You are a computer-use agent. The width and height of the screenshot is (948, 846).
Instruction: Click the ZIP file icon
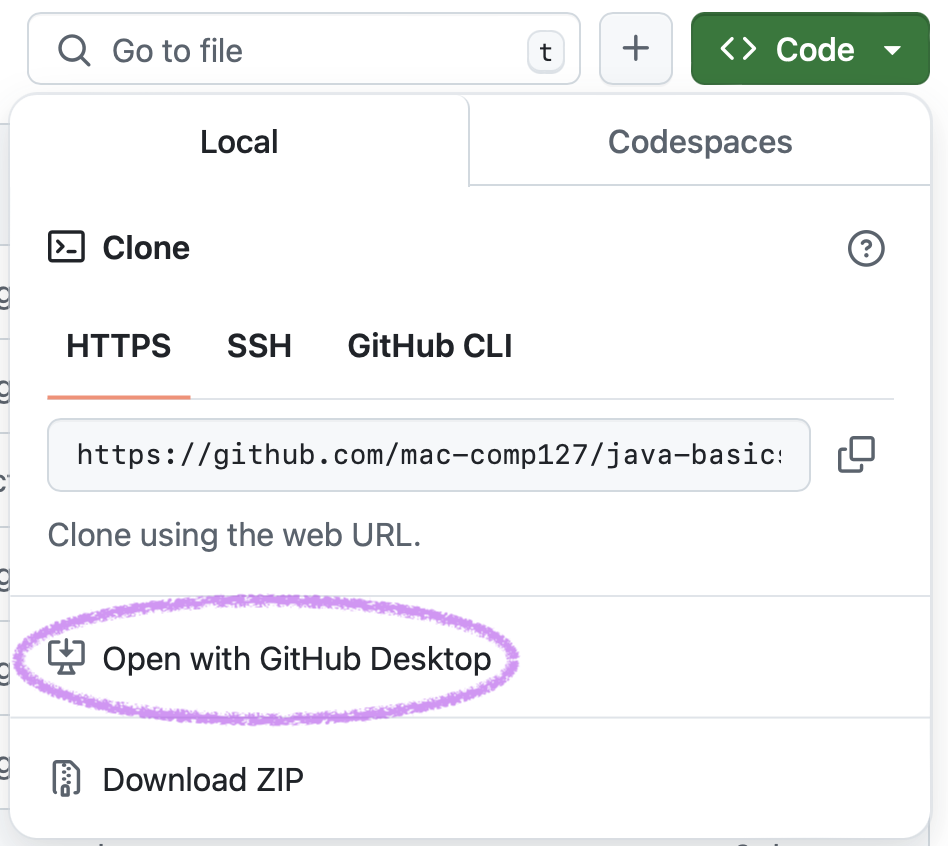click(x=64, y=779)
